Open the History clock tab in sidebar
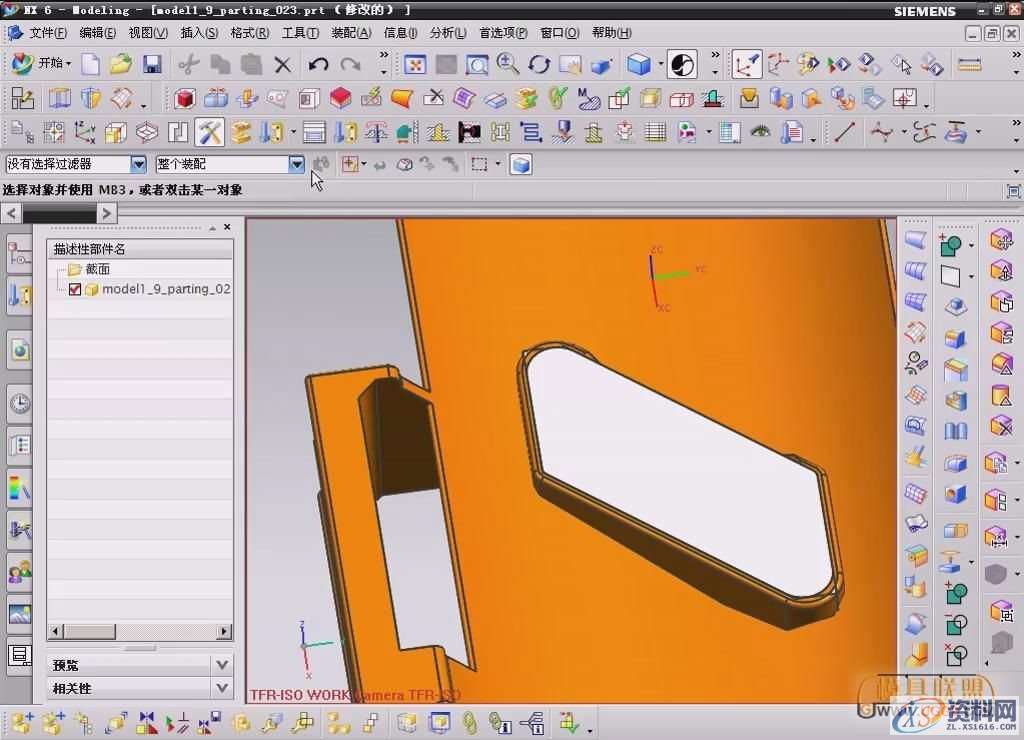 pos(19,404)
